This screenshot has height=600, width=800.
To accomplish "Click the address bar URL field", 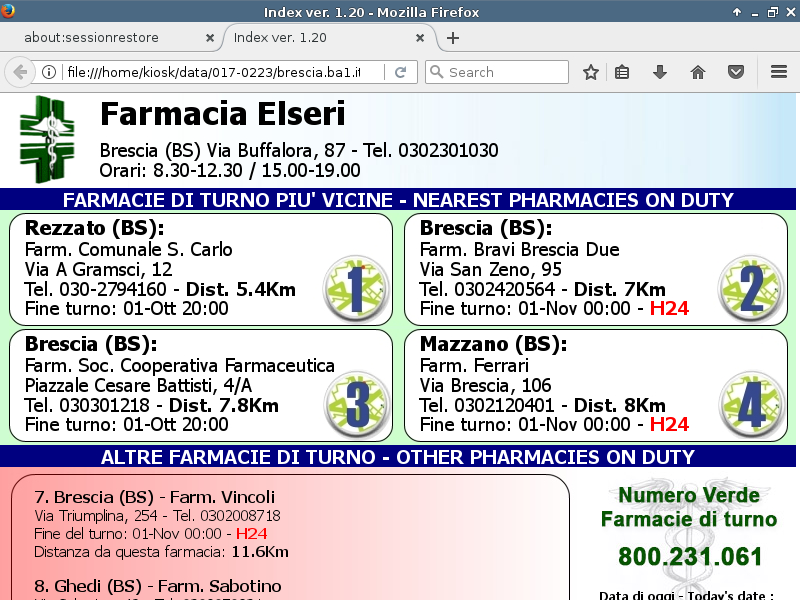I will coord(220,72).
